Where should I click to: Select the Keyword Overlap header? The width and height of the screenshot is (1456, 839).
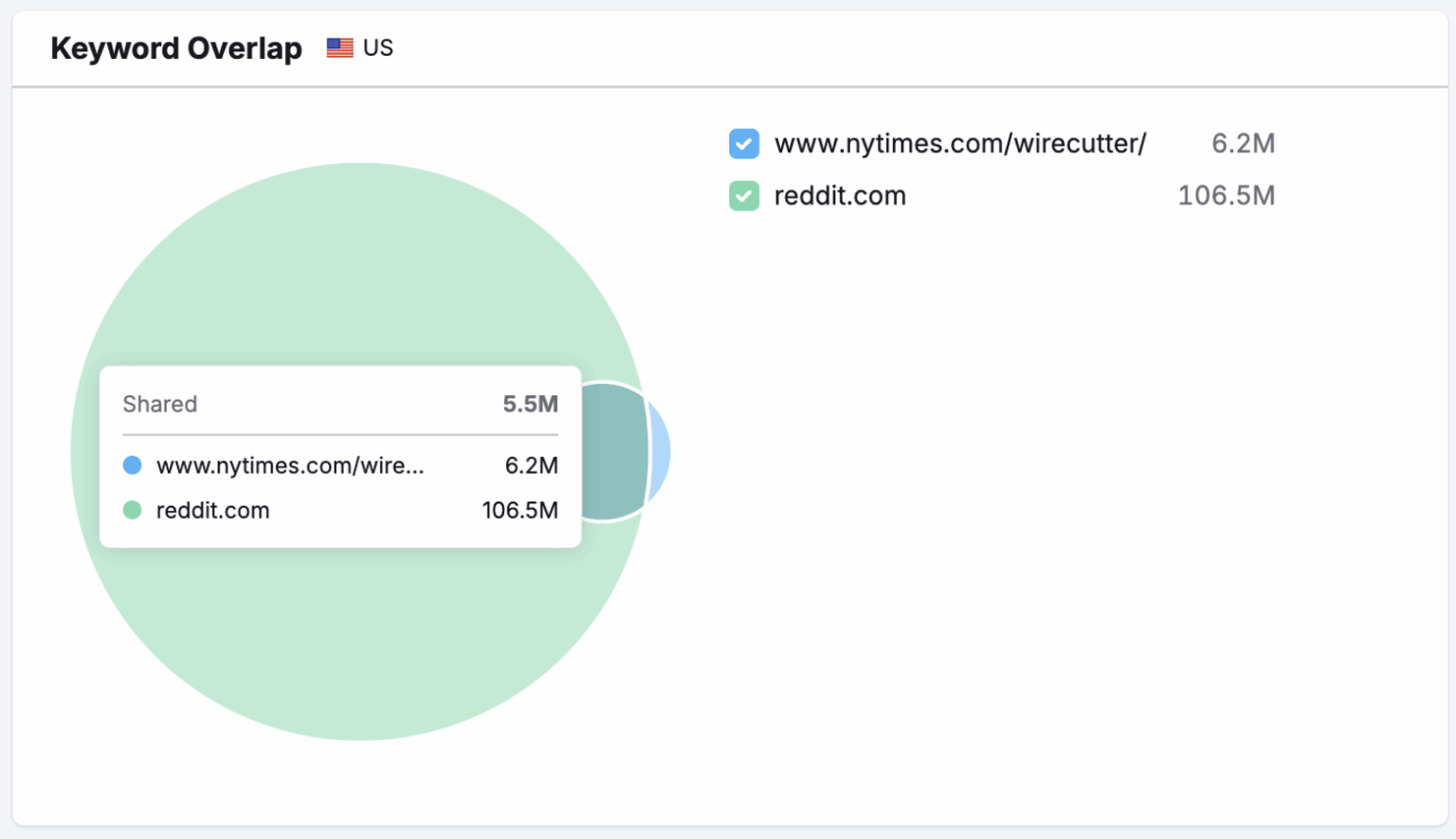[176, 47]
